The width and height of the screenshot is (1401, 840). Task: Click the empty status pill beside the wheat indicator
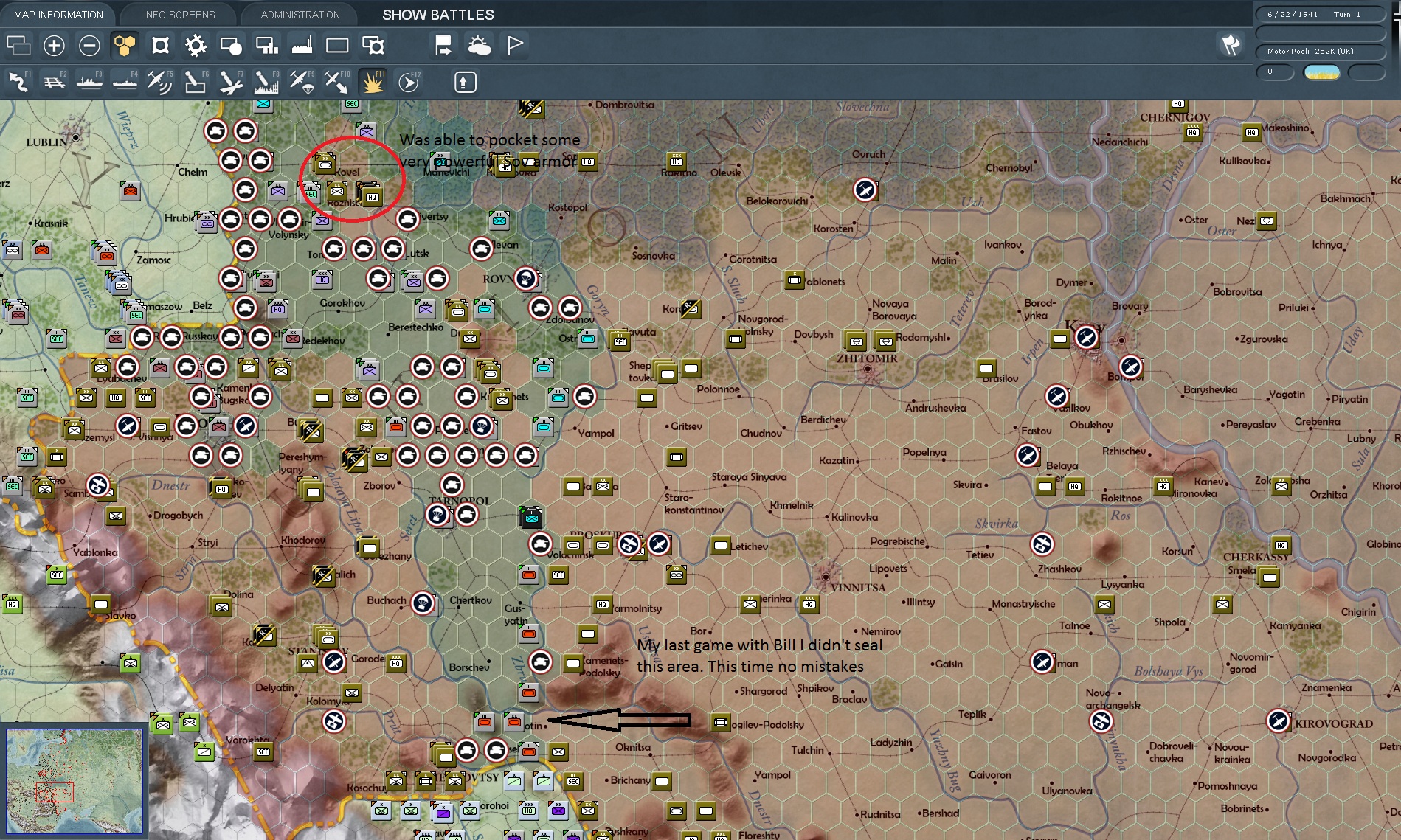[x=1367, y=72]
